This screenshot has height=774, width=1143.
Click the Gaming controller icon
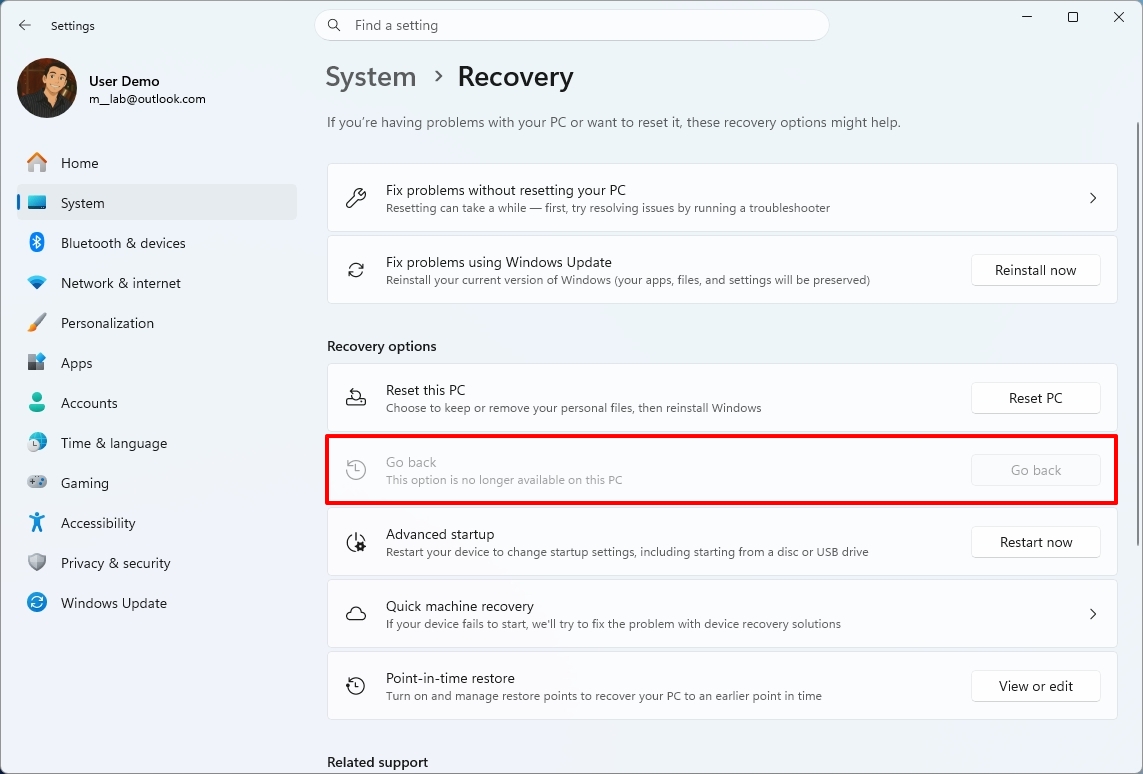(x=36, y=482)
